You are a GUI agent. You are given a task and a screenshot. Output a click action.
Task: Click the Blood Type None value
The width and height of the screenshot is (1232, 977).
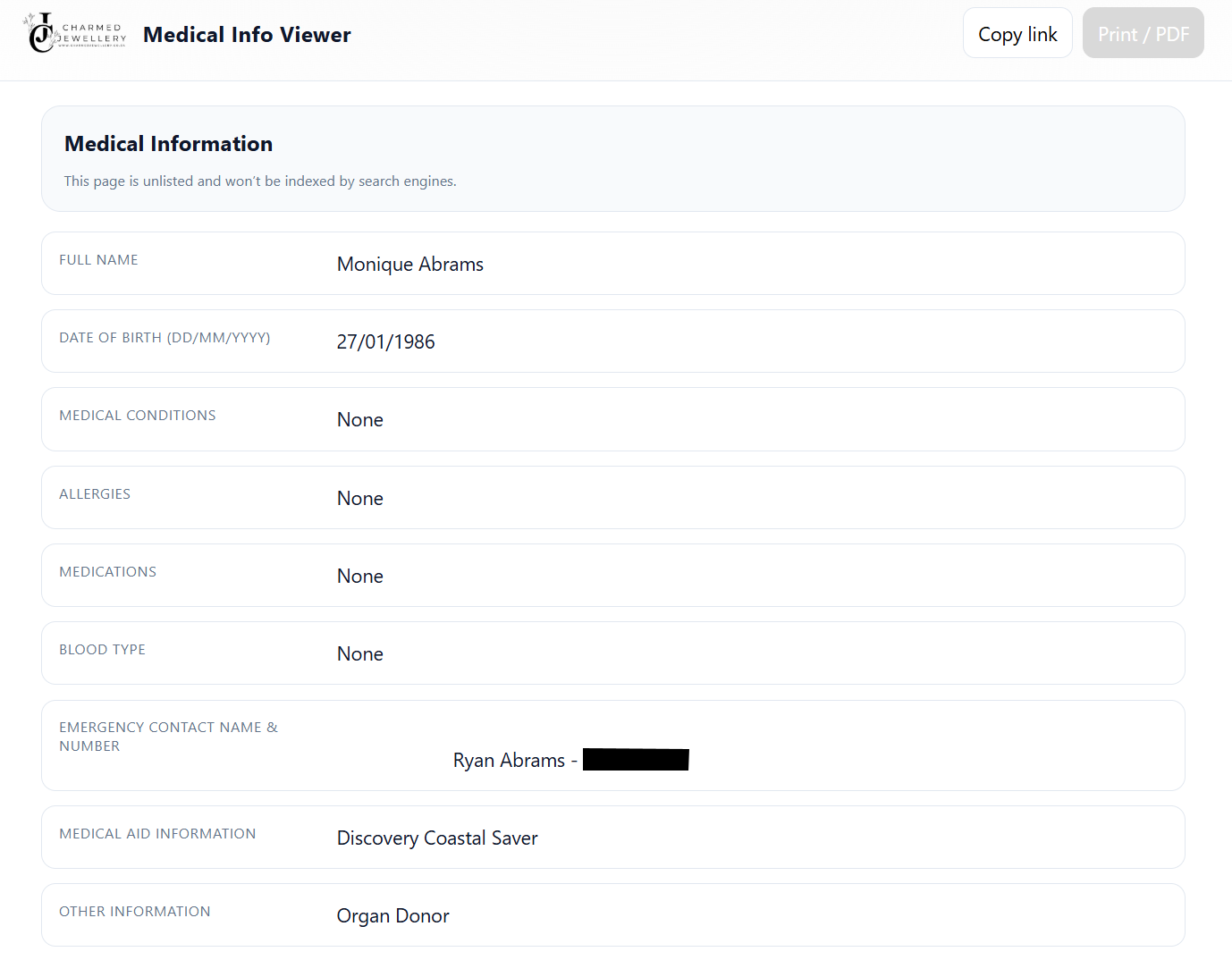point(359,654)
